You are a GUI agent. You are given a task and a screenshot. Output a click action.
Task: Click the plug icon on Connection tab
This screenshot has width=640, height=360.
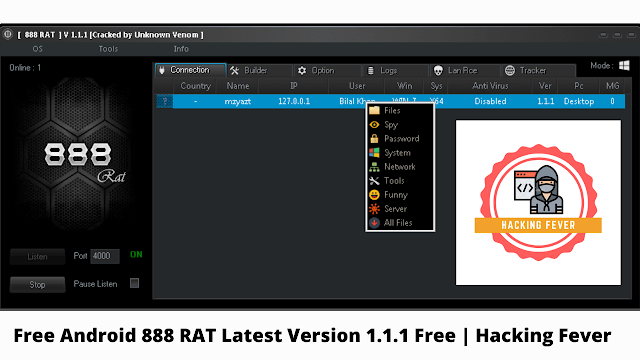(162, 70)
